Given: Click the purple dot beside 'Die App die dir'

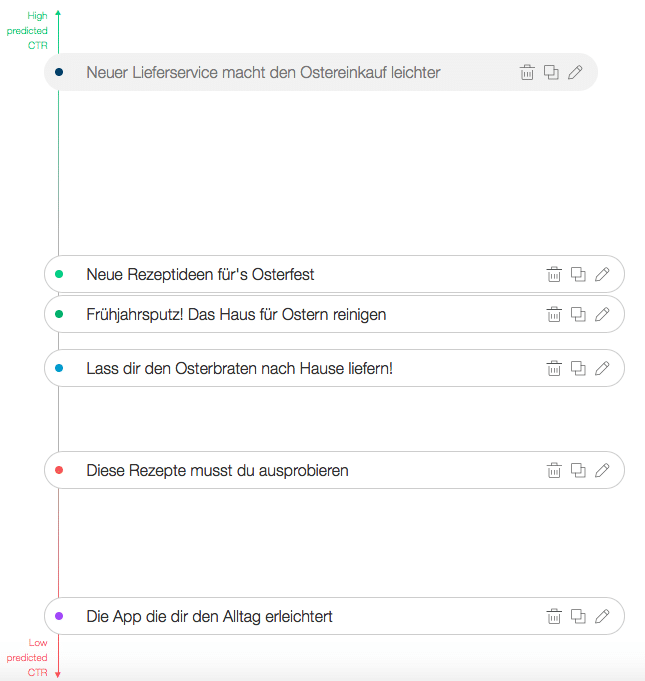Looking at the screenshot, I should (59, 616).
